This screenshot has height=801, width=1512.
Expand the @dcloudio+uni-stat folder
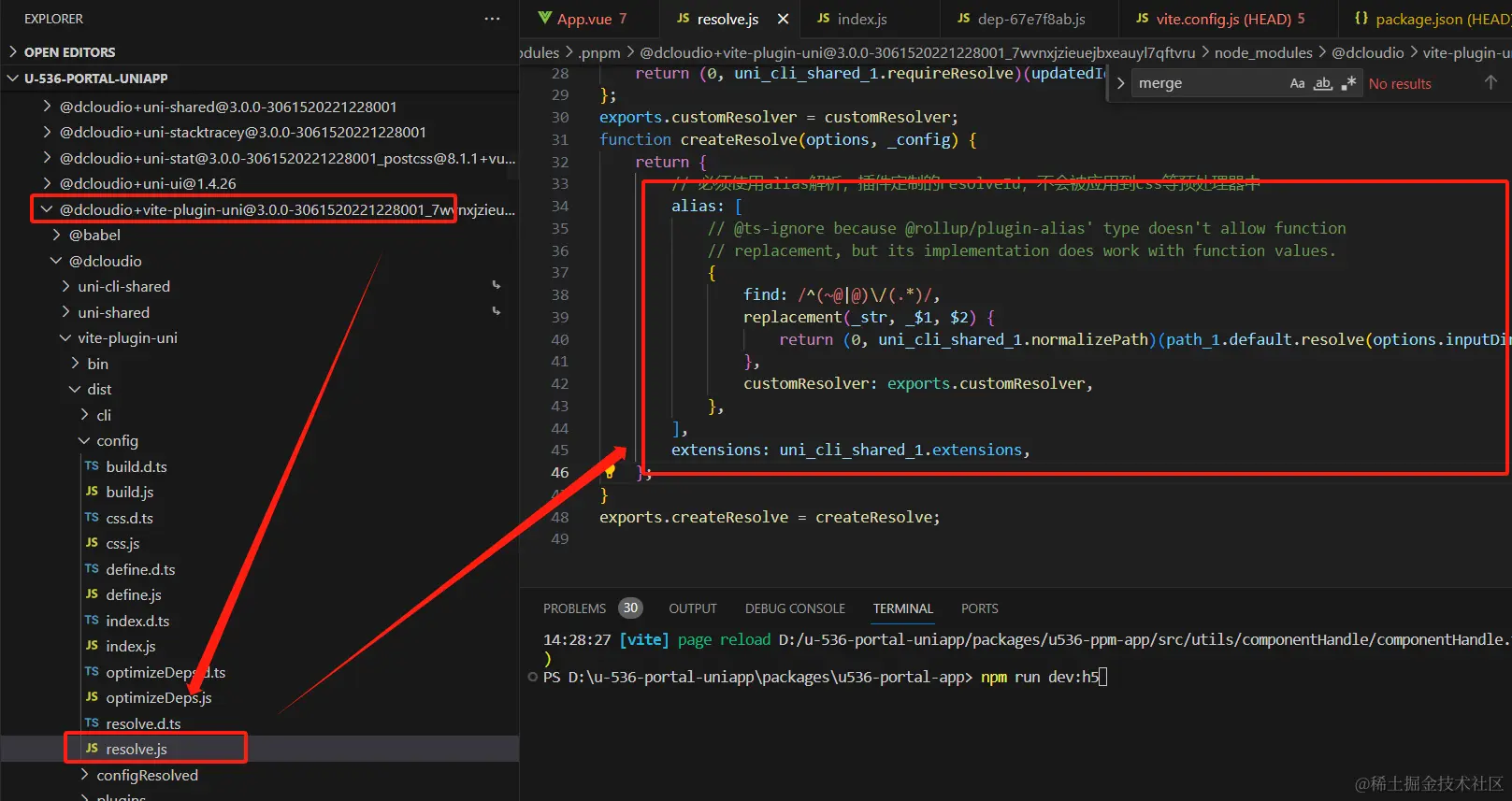47,158
